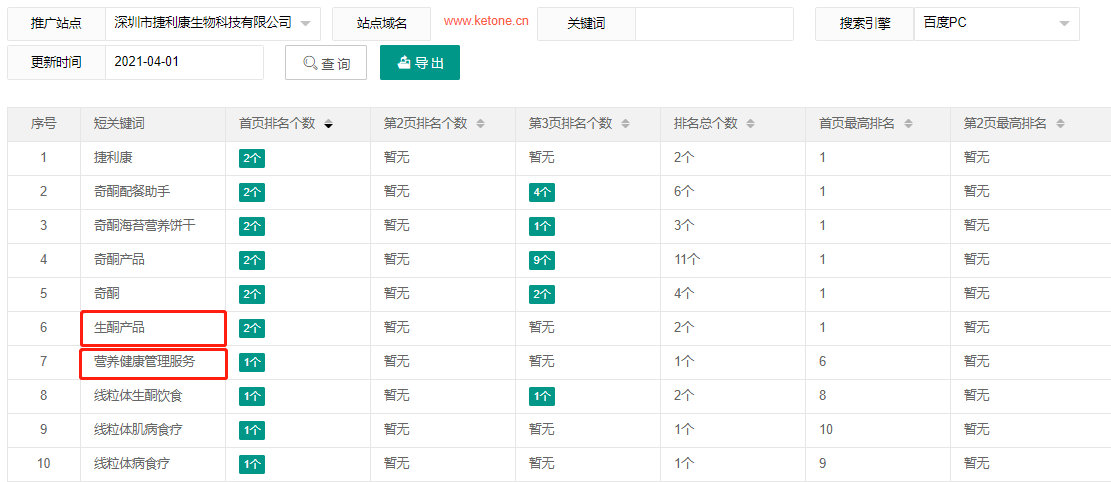Sort by 首页排名个数 column arrow
The image size is (1111, 482).
(329, 124)
